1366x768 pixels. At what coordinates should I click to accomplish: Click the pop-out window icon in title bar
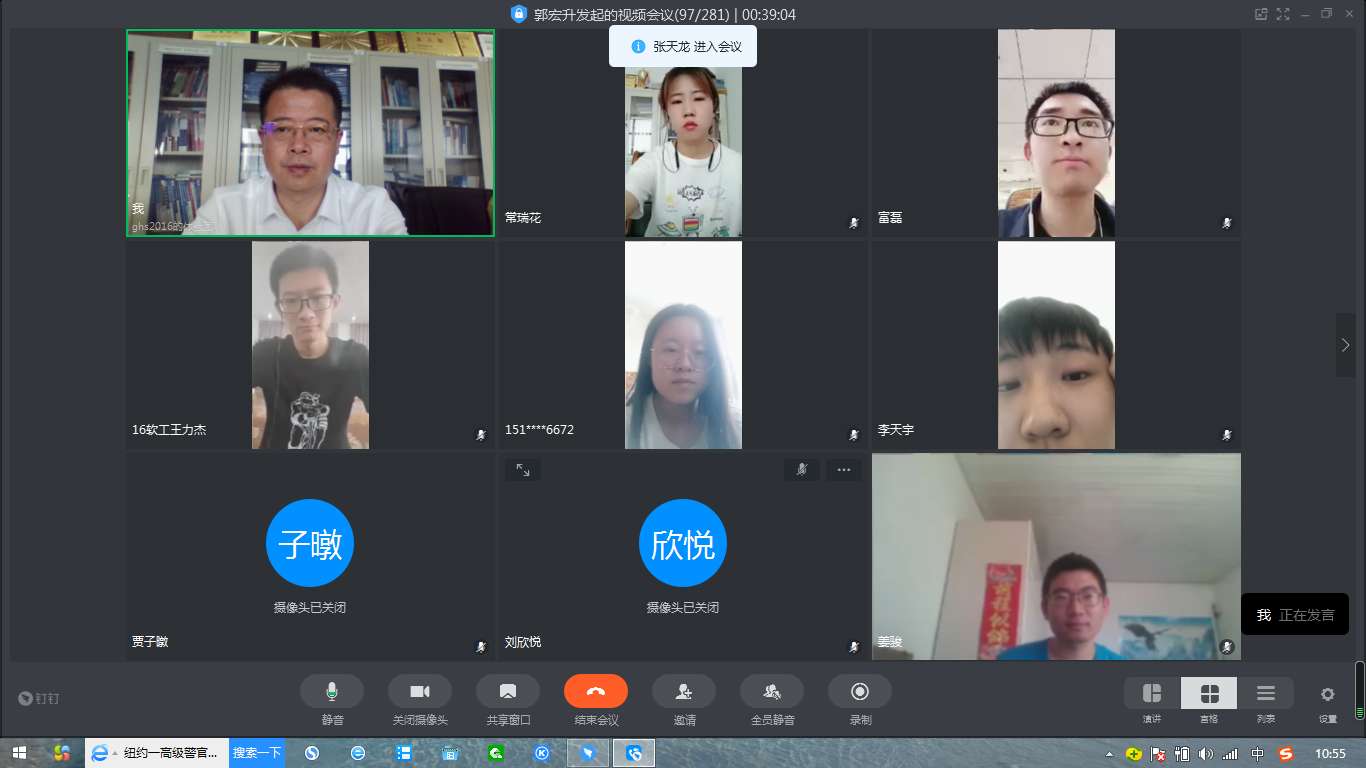1261,14
